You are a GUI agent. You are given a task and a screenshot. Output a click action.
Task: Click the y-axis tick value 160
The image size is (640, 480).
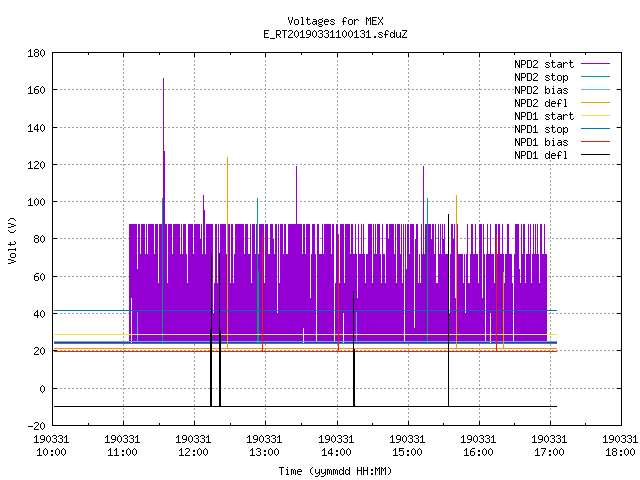pyautogui.click(x=36, y=90)
